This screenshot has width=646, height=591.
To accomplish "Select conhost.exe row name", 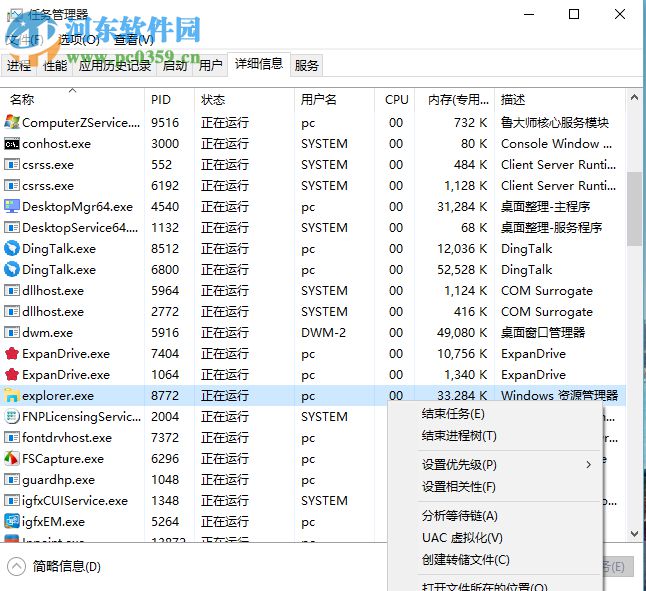I will 56,144.
